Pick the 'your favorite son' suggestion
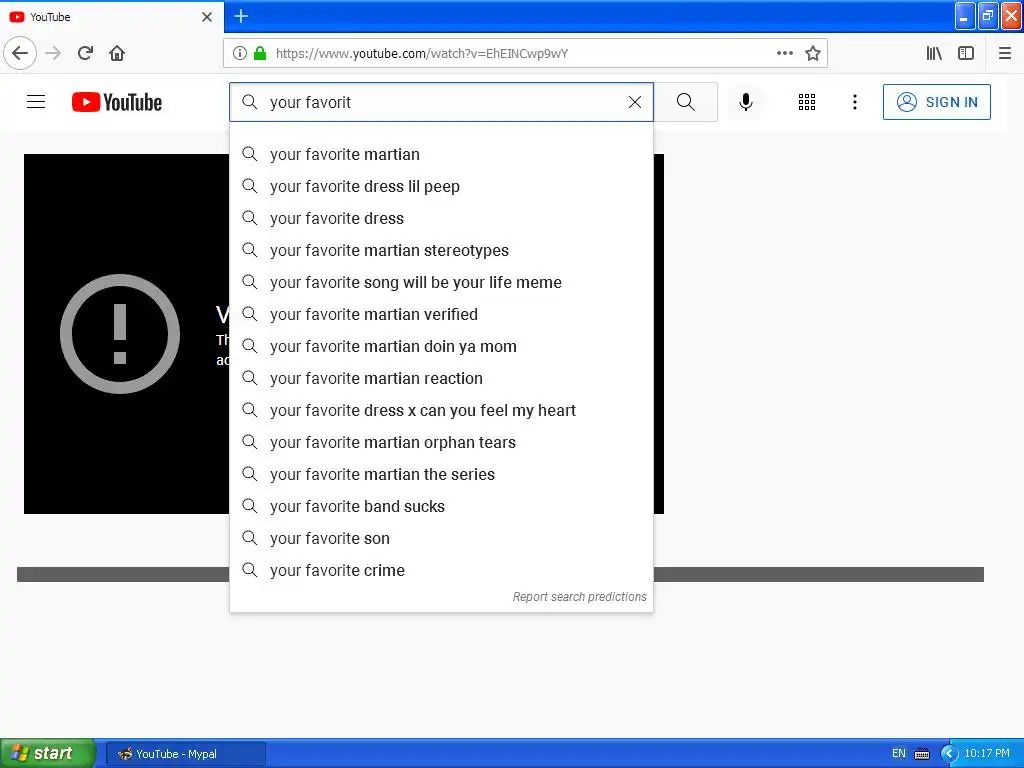The image size is (1024, 768). [441, 538]
